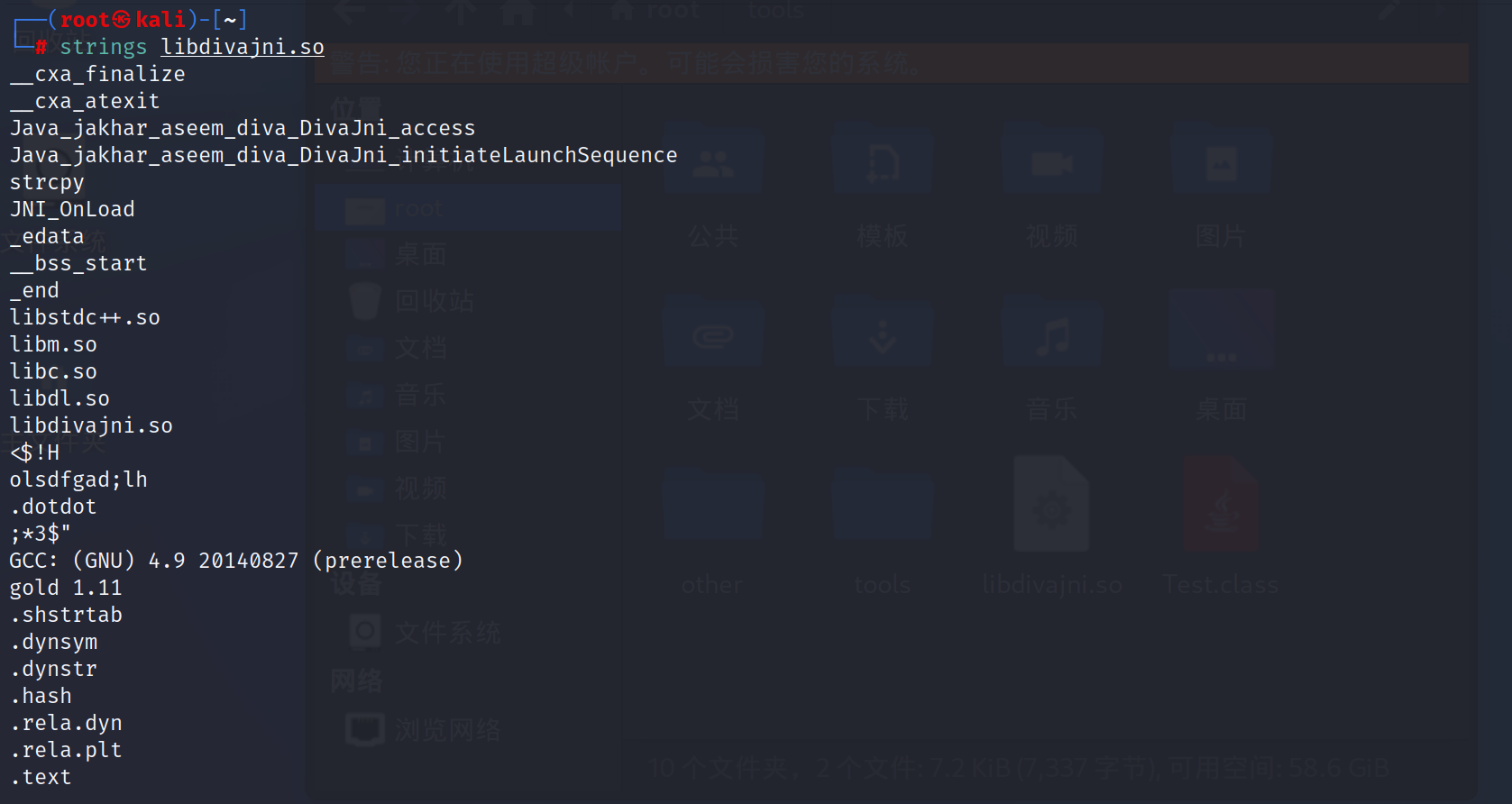Click the '.dynstr' output line
1512x804 pixels.
point(53,669)
